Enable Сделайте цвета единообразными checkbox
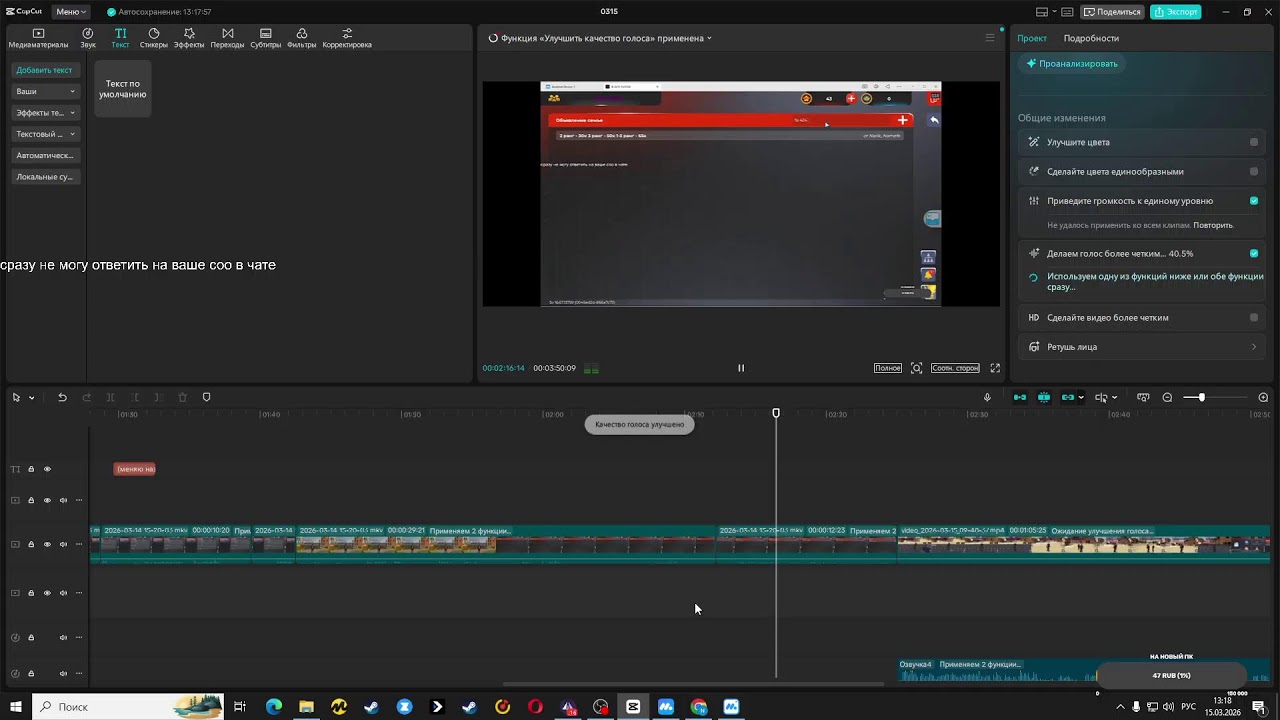Image resolution: width=1280 pixels, height=720 pixels. click(x=1254, y=171)
